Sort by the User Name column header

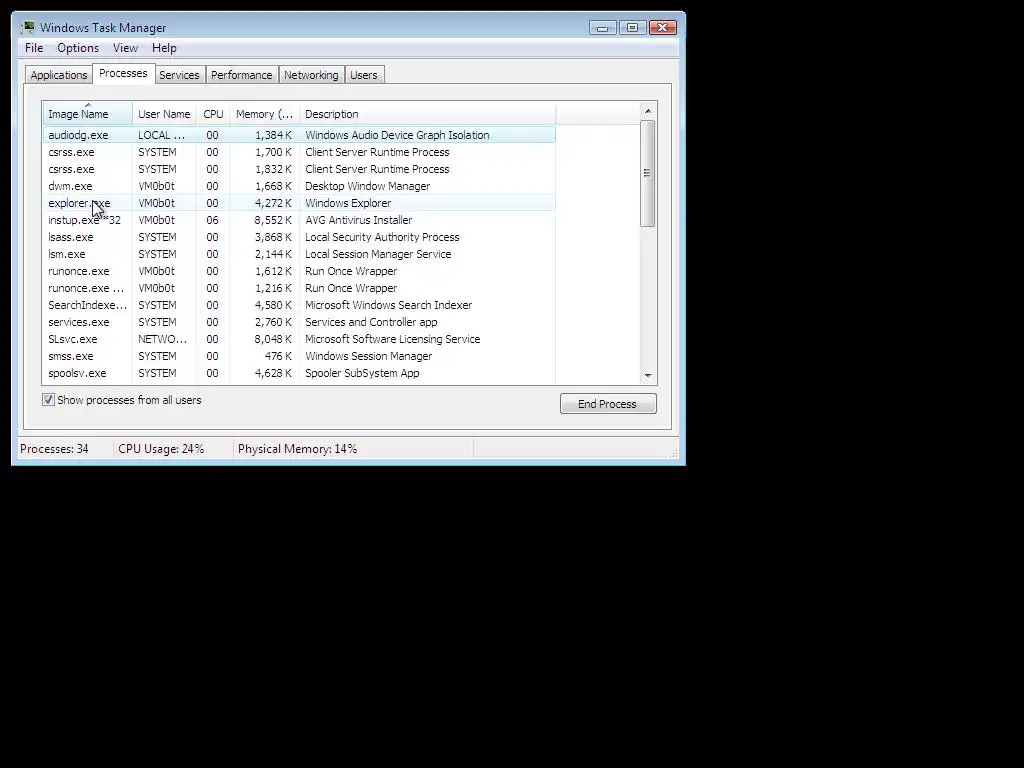click(x=164, y=114)
